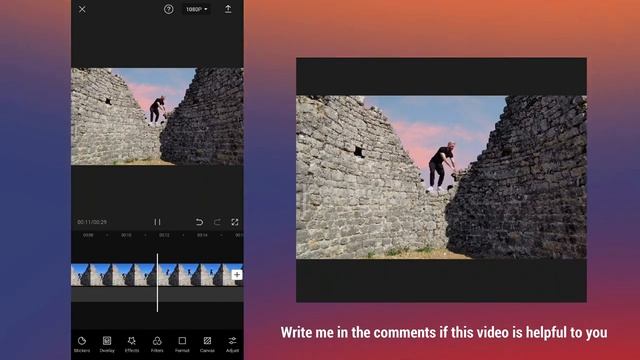Click the 00:12 mark on the timeline ruler
The width and height of the screenshot is (640, 360).
coord(164,235)
